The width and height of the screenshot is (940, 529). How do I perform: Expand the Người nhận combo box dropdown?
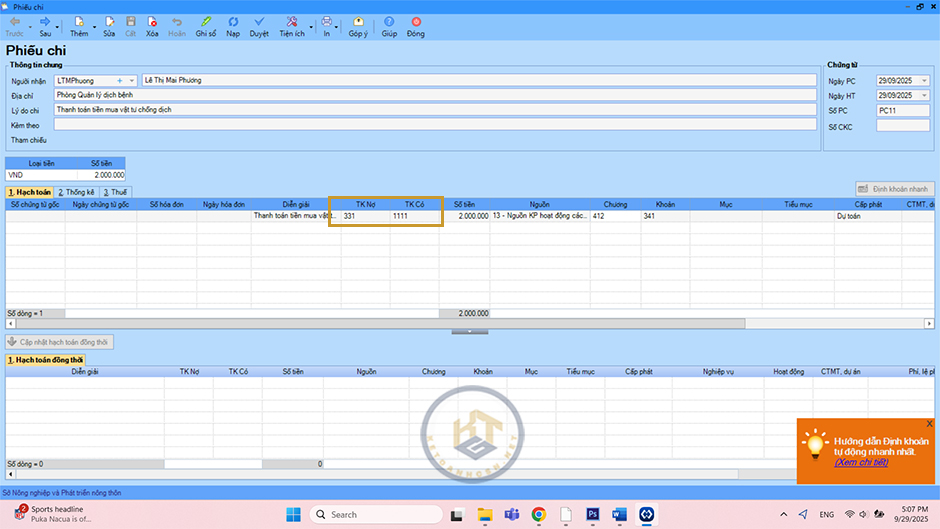(x=133, y=80)
